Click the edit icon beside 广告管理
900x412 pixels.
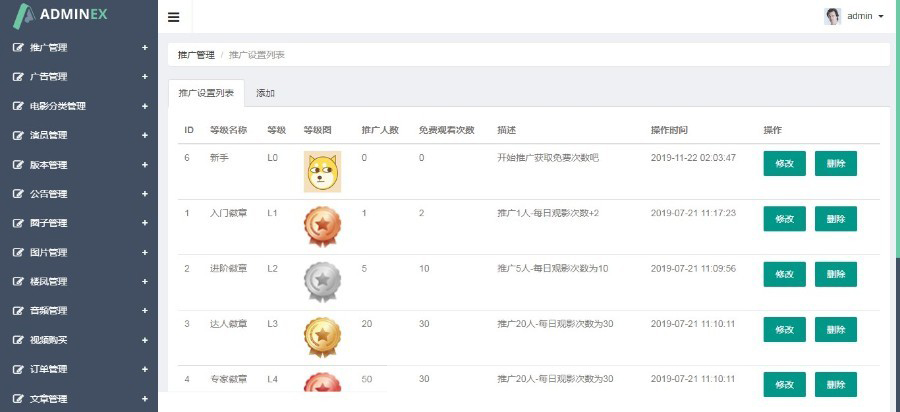(18, 76)
